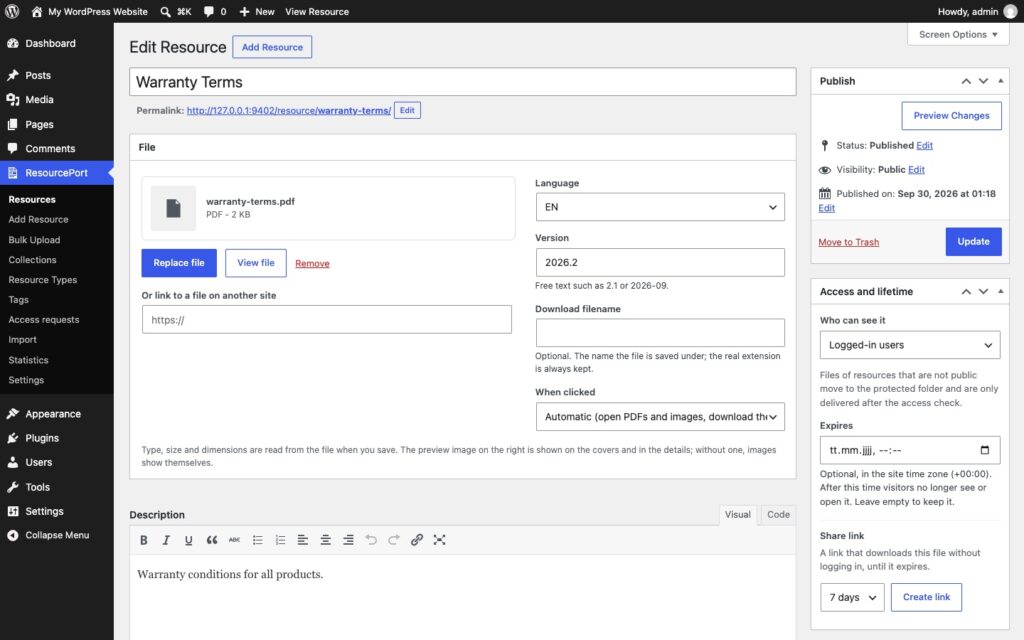
Task: Click the Update button
Action: pyautogui.click(x=973, y=242)
